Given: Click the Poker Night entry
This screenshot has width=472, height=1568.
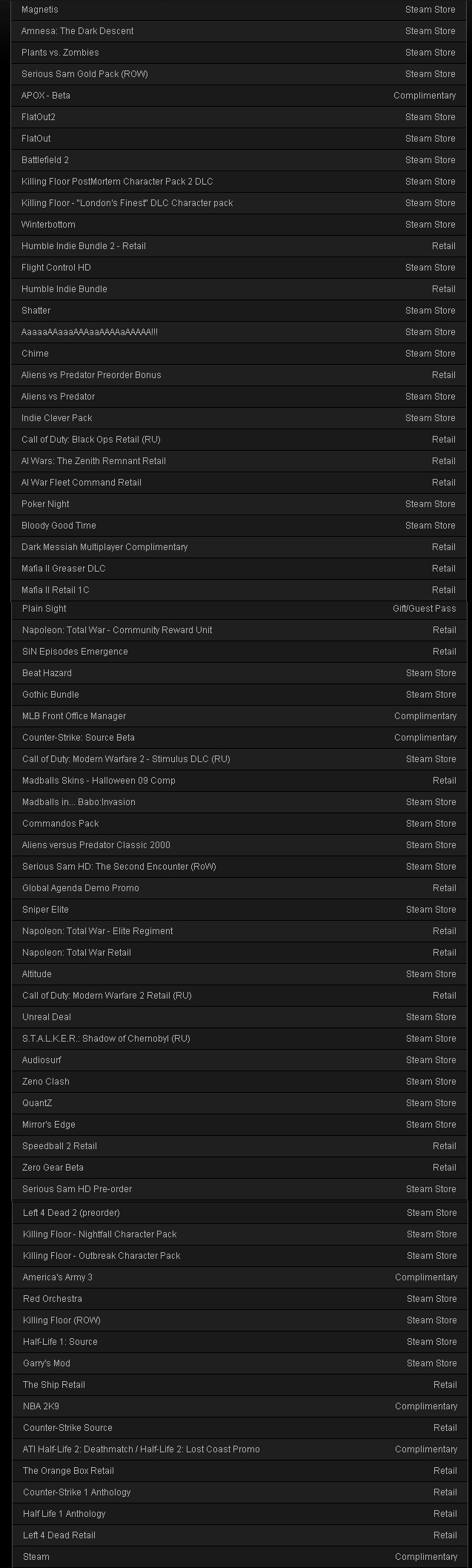Looking at the screenshot, I should (239, 504).
